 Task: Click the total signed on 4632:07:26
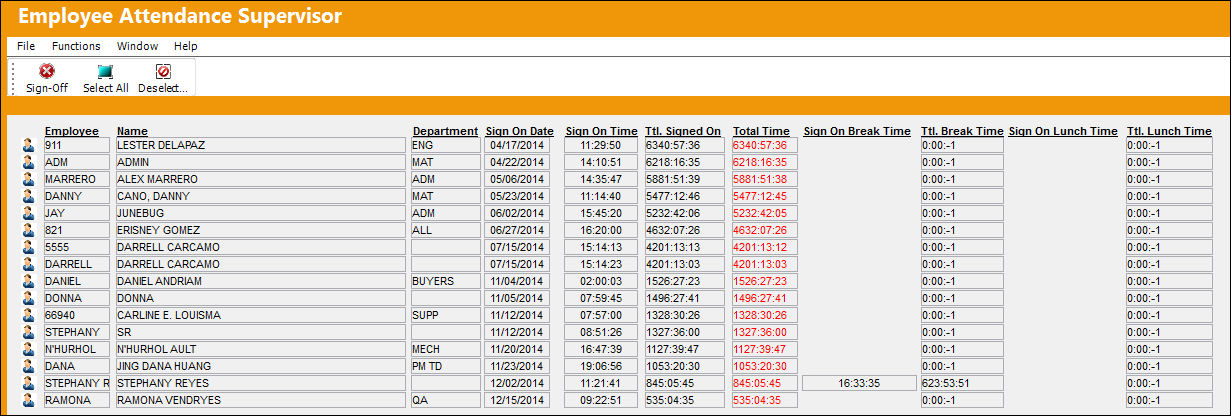(685, 230)
